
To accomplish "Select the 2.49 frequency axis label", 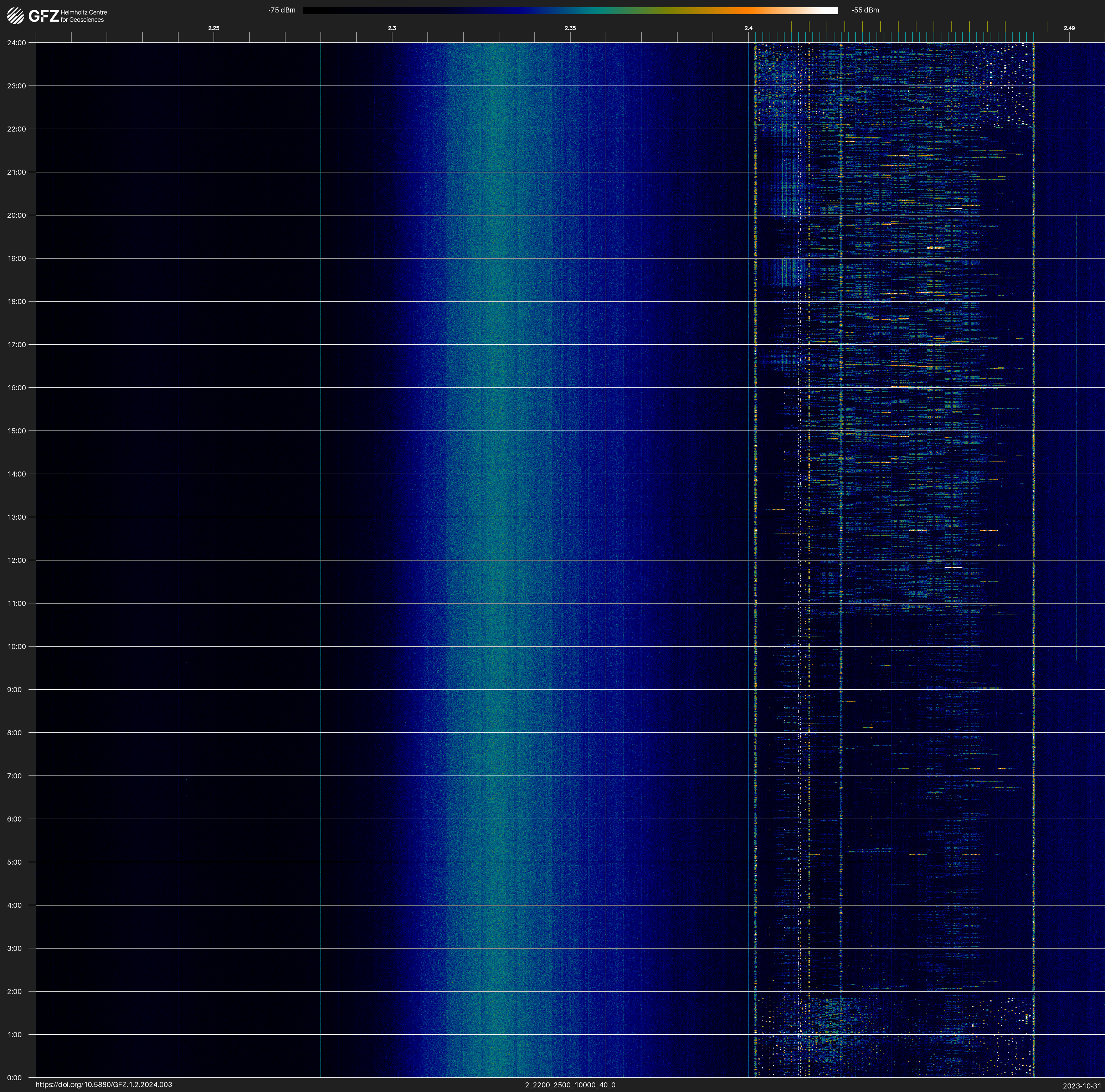I will (x=1068, y=28).
